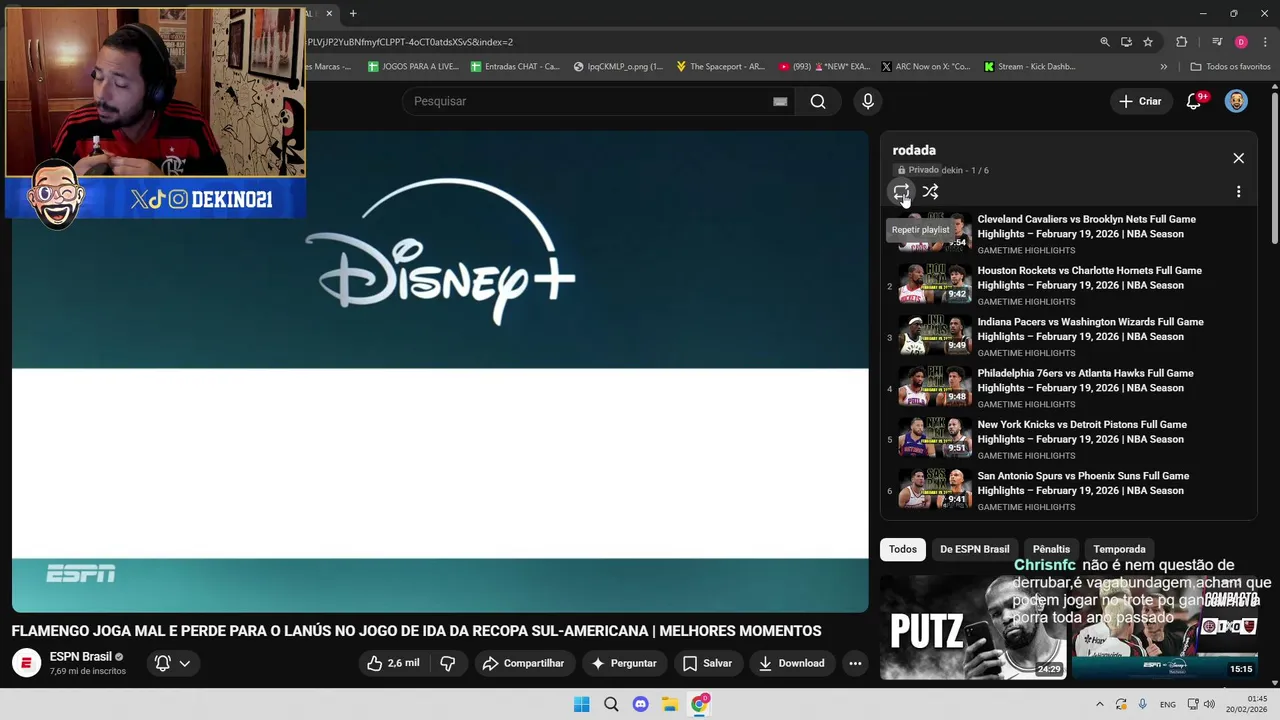This screenshot has width=1280, height=720.
Task: Open the Criar menu
Action: click(x=1140, y=101)
